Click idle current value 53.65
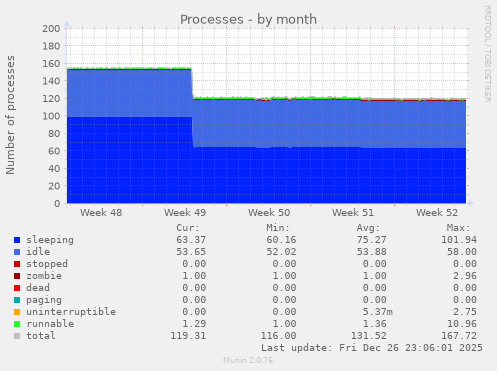This screenshot has width=497, height=371. pyautogui.click(x=191, y=252)
